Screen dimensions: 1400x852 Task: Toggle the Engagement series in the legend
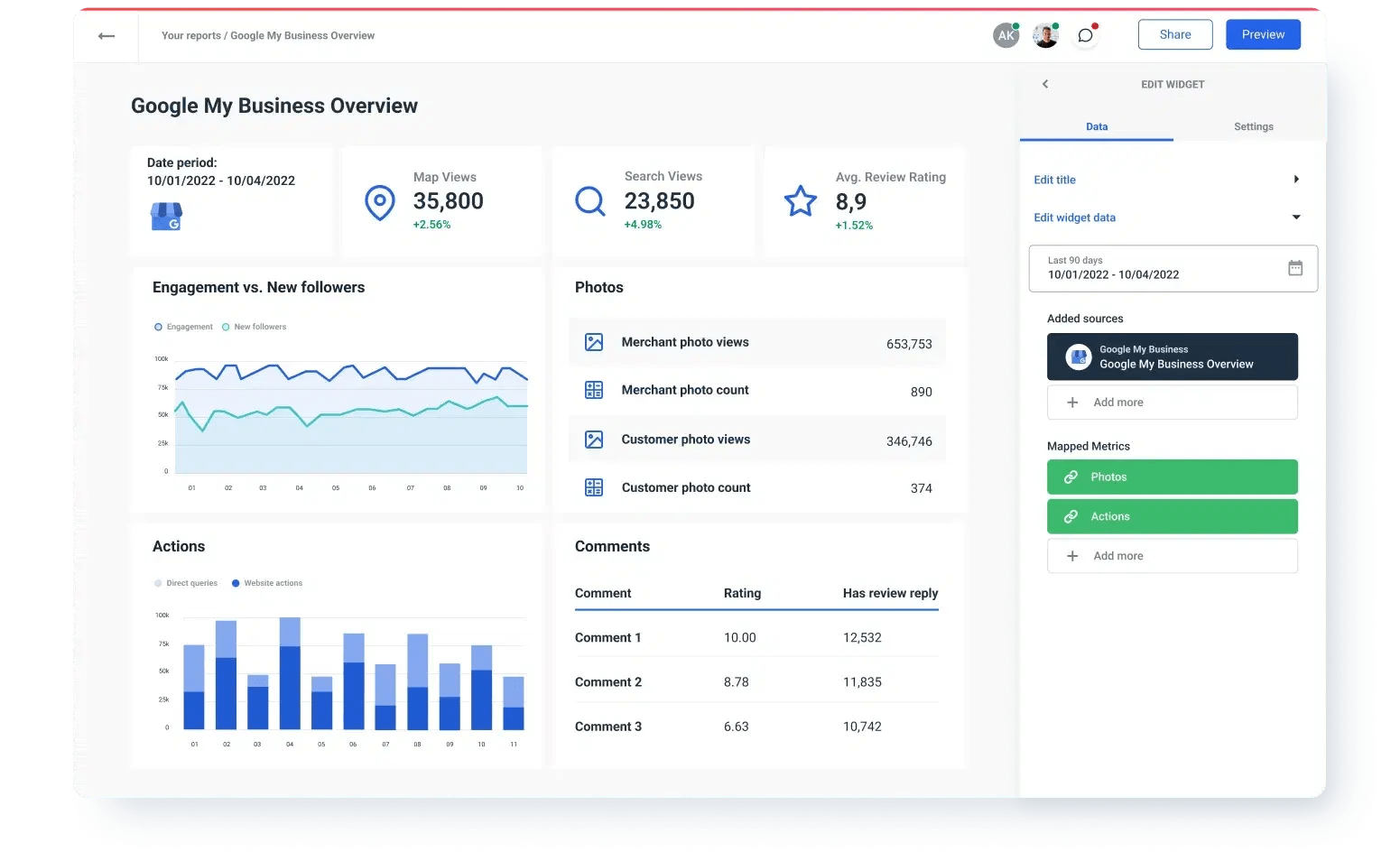click(x=182, y=326)
